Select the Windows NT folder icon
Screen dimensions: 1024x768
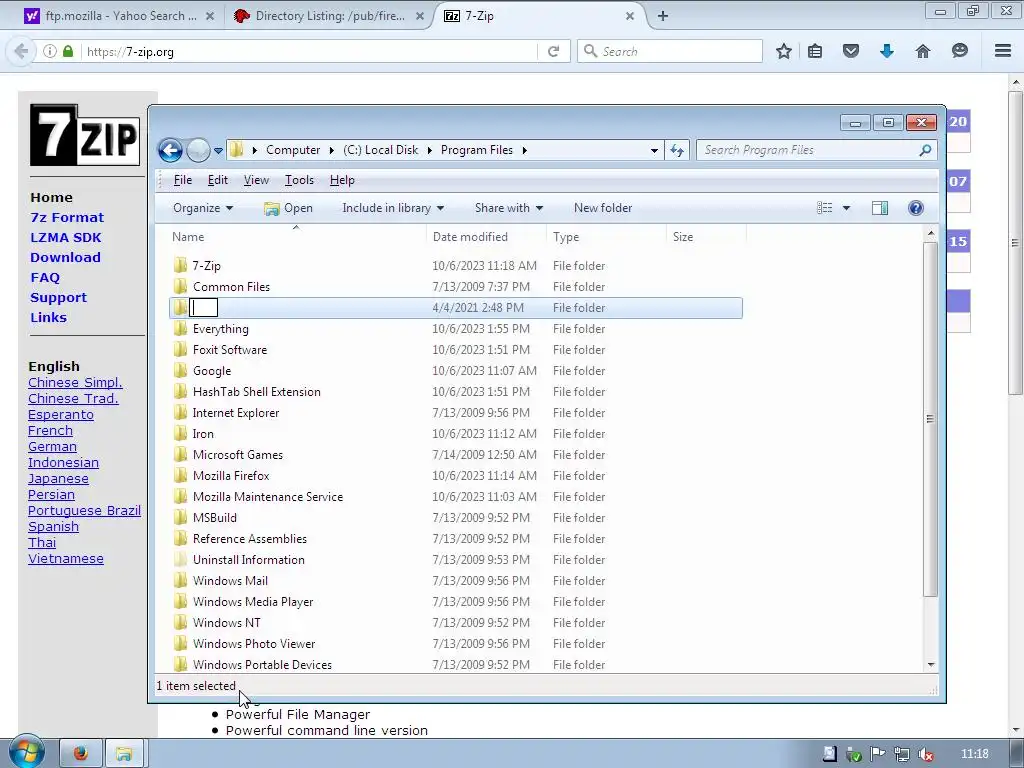click(x=181, y=622)
